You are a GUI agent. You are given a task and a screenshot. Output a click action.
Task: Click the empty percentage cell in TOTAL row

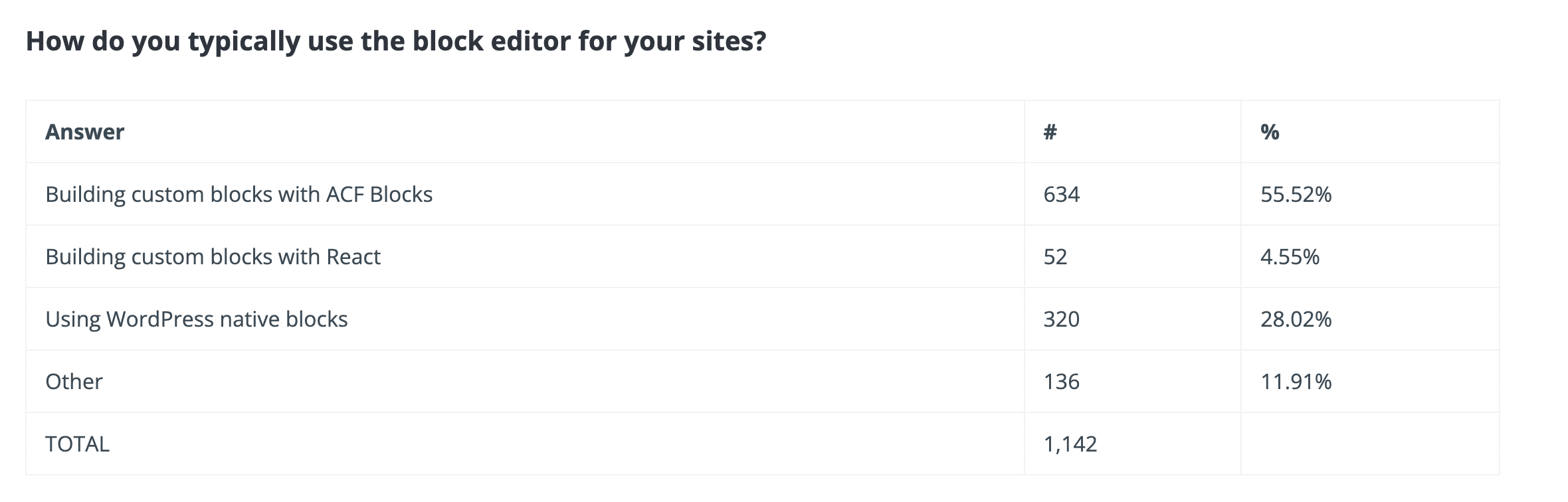(1369, 444)
